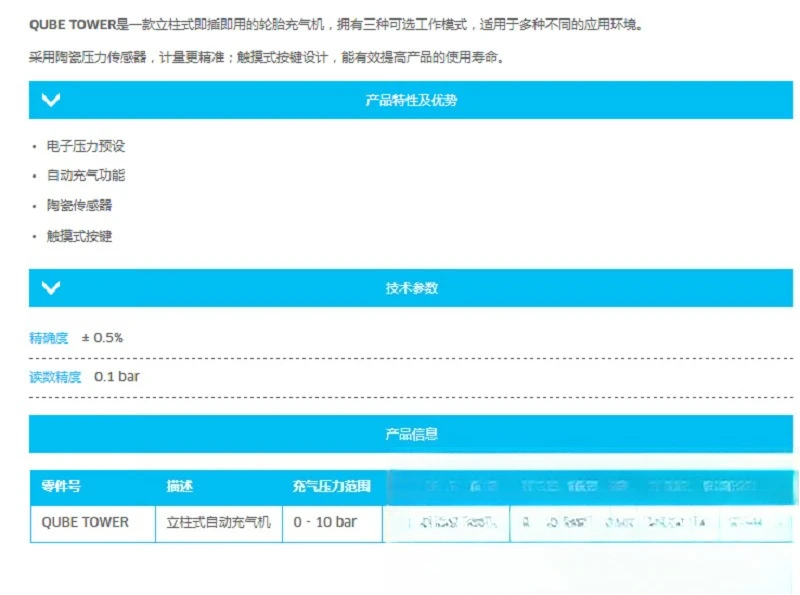Click the 产品信息 header bar
Image resolution: width=800 pixels, height=595 pixels.
point(411,434)
